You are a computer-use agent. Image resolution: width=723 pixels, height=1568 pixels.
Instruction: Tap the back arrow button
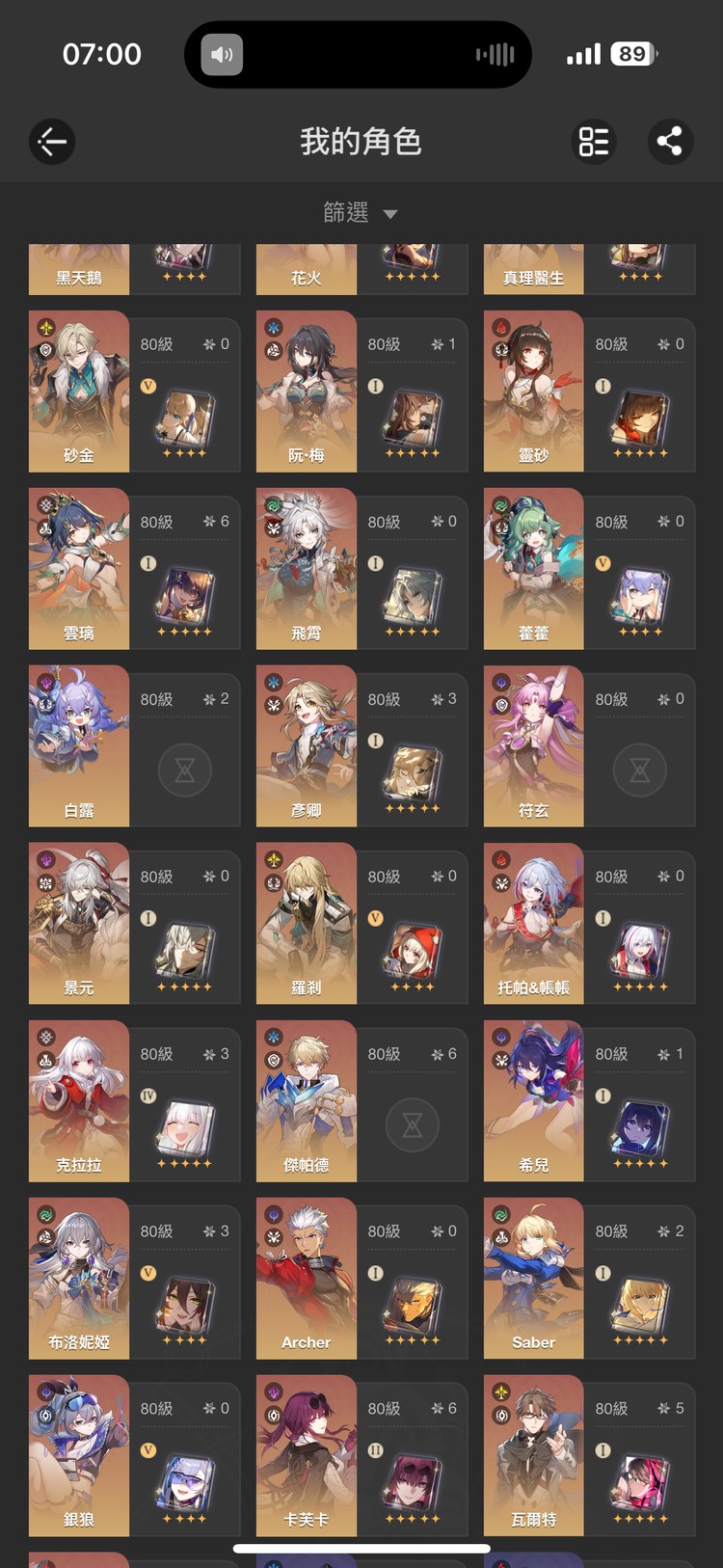pos(52,142)
